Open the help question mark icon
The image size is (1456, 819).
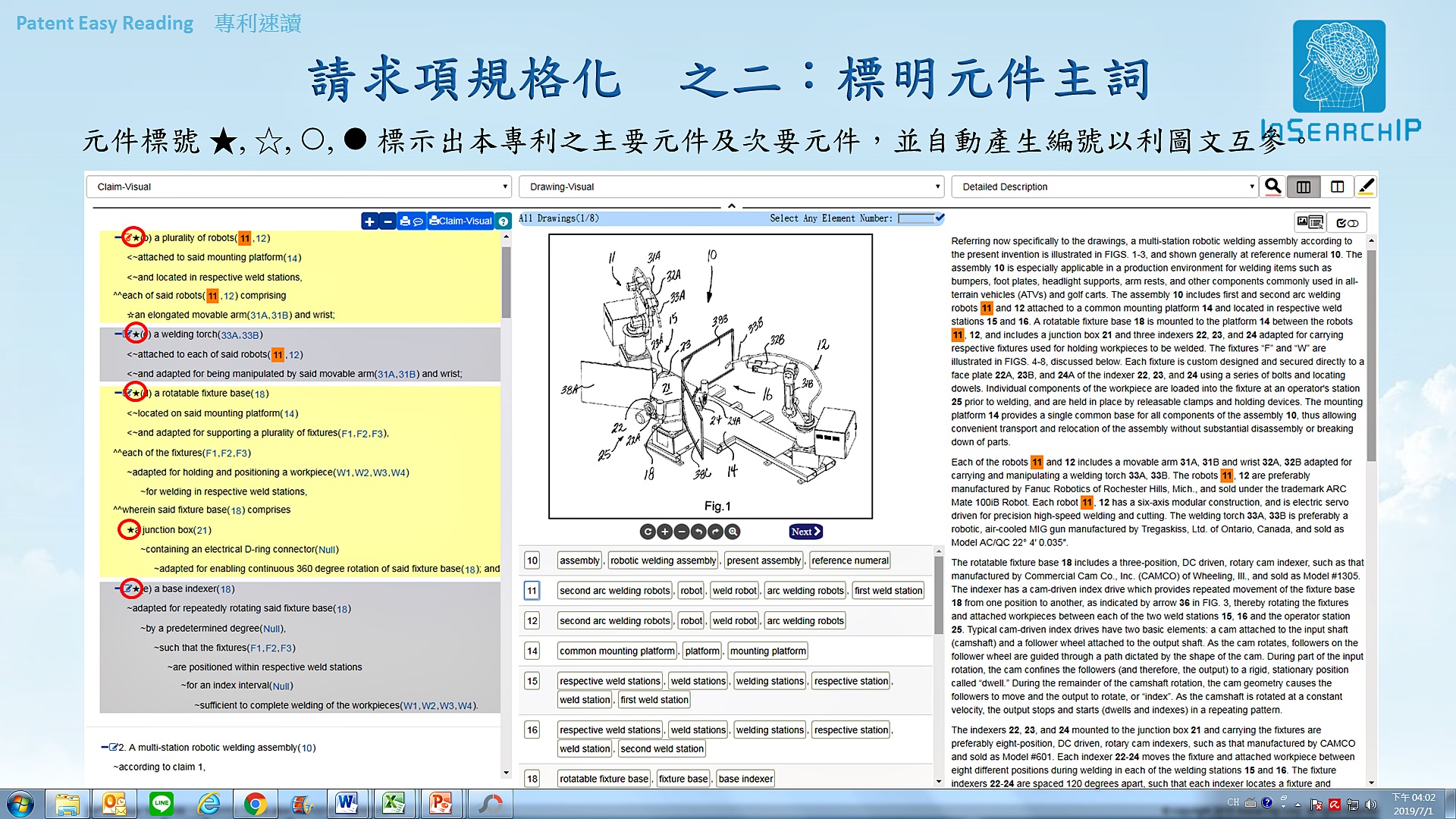click(504, 221)
